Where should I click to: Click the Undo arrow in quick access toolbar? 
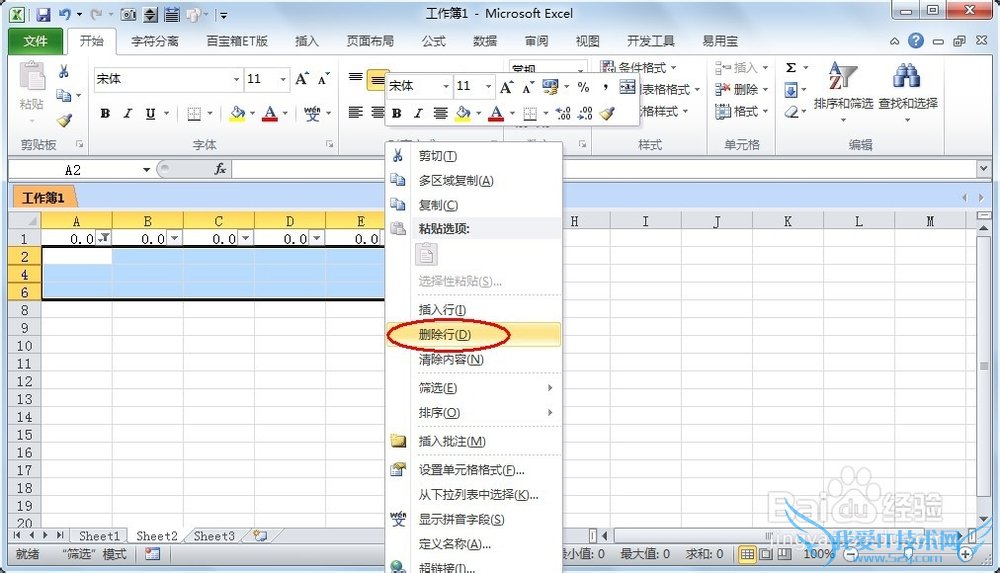(x=64, y=14)
